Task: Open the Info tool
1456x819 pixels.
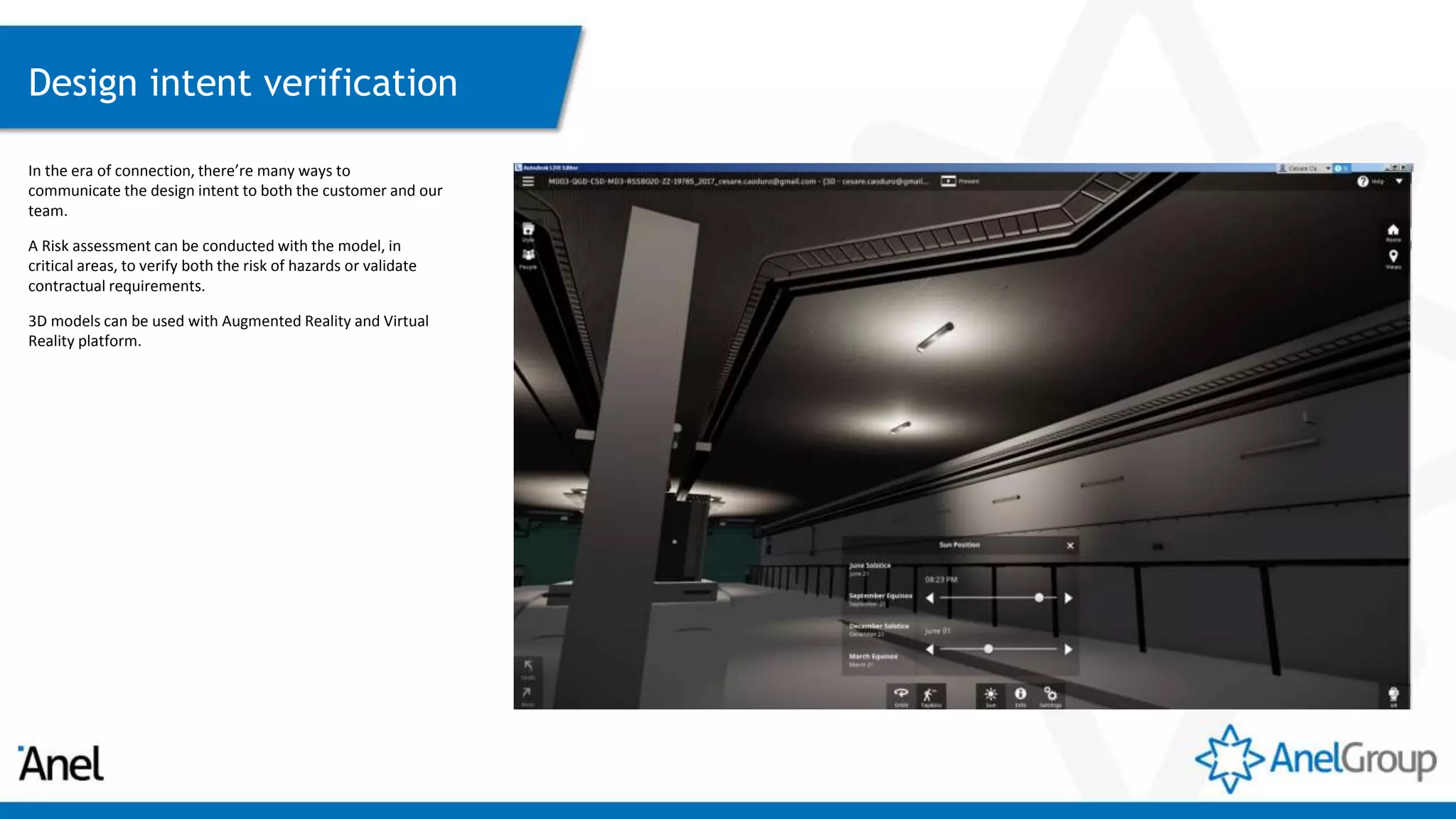Action: tap(1020, 696)
